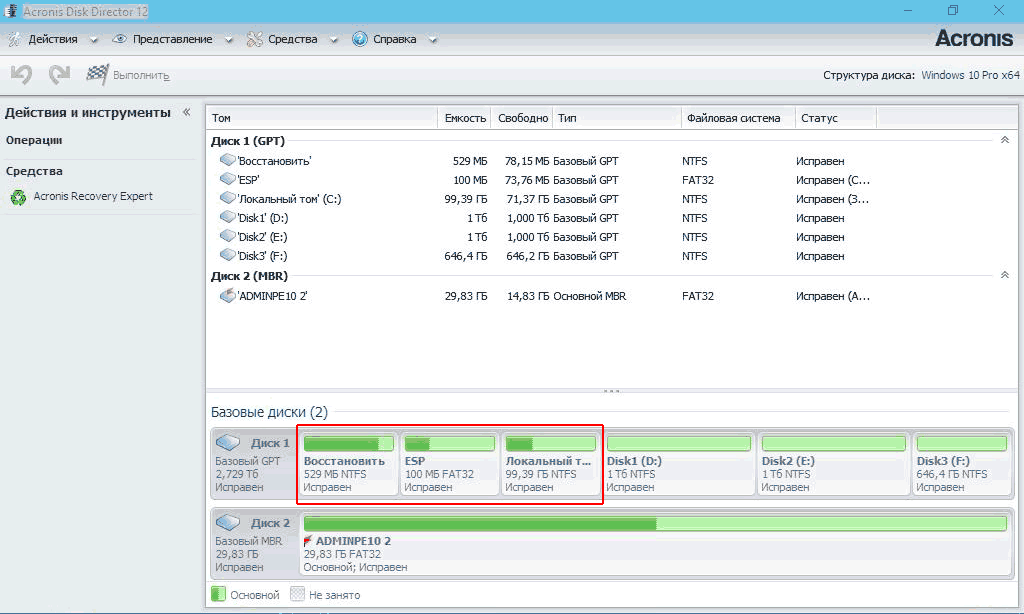Select the ADMINPE10 2 partition usage bar
Image resolution: width=1024 pixels, height=614 pixels.
click(655, 524)
